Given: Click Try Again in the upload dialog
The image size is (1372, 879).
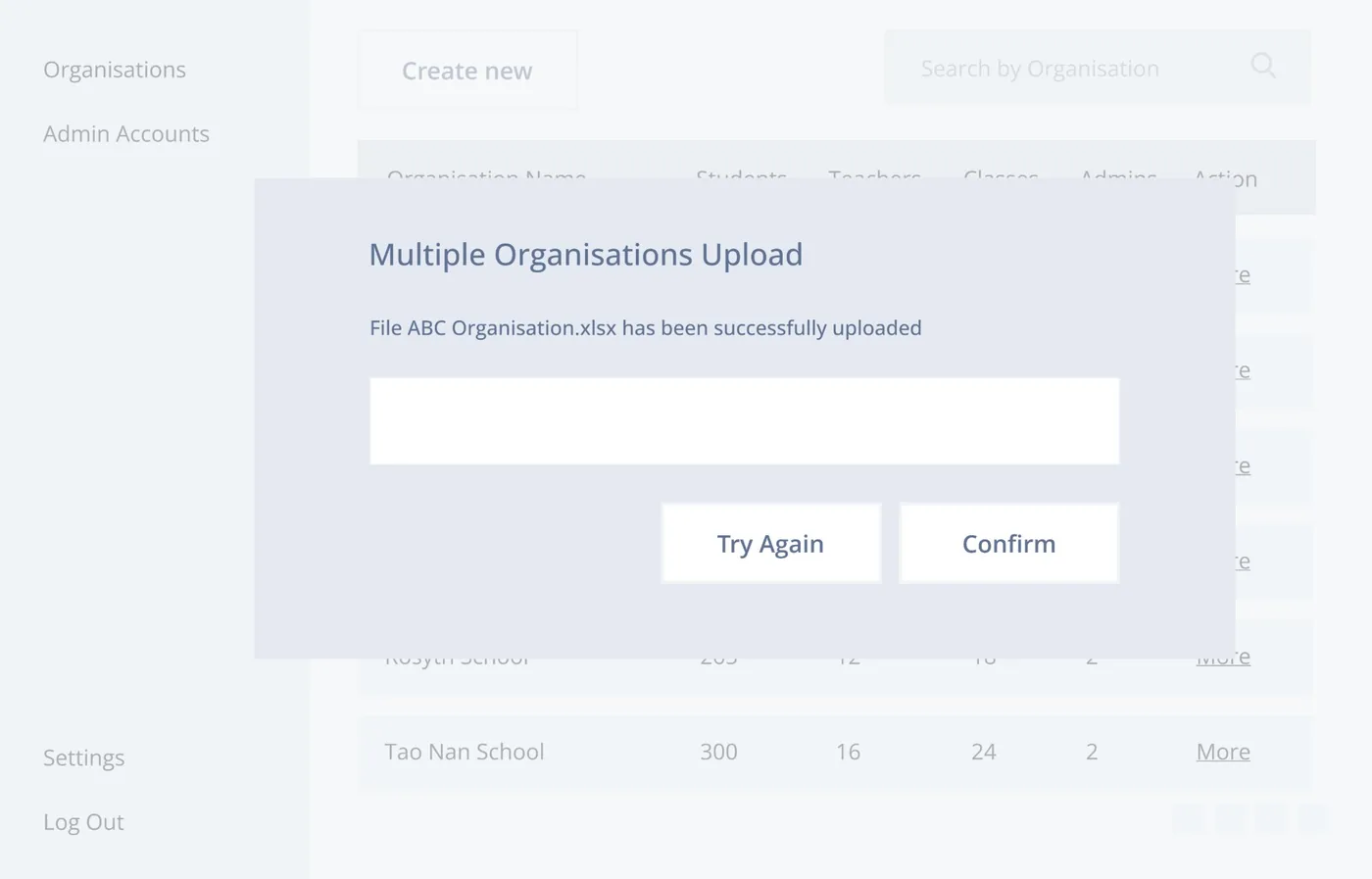Looking at the screenshot, I should coord(771,544).
